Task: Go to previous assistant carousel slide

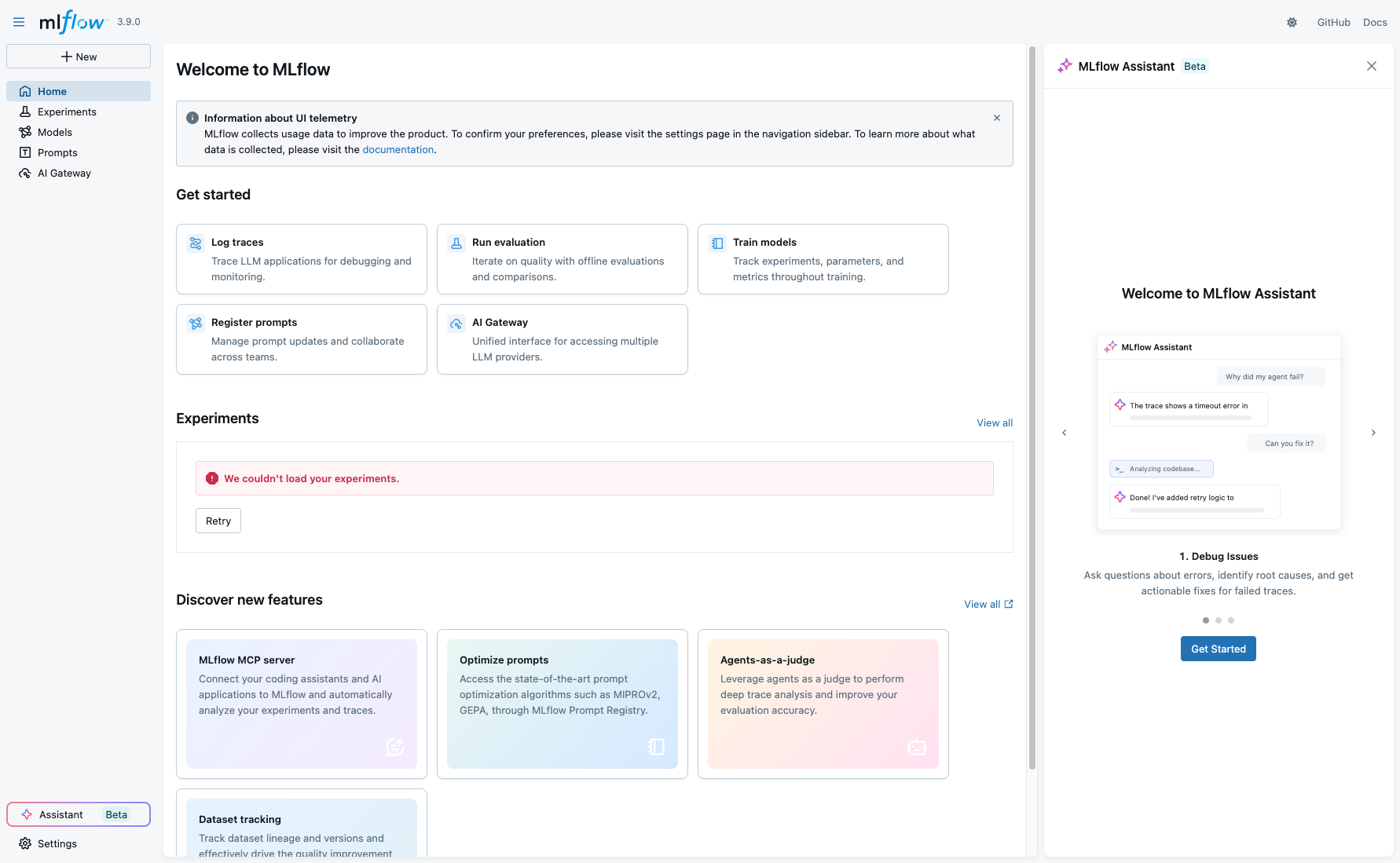Action: 1065,433
